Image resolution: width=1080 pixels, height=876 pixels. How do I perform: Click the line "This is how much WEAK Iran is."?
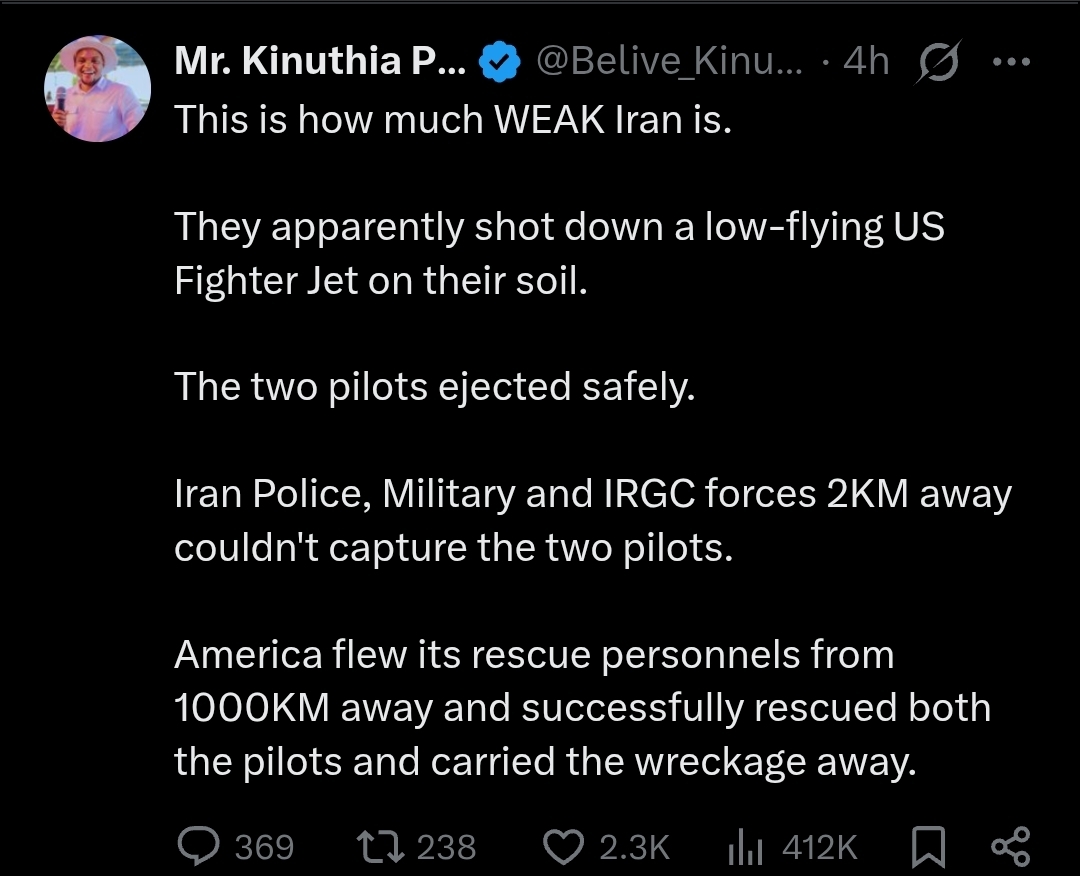[454, 121]
